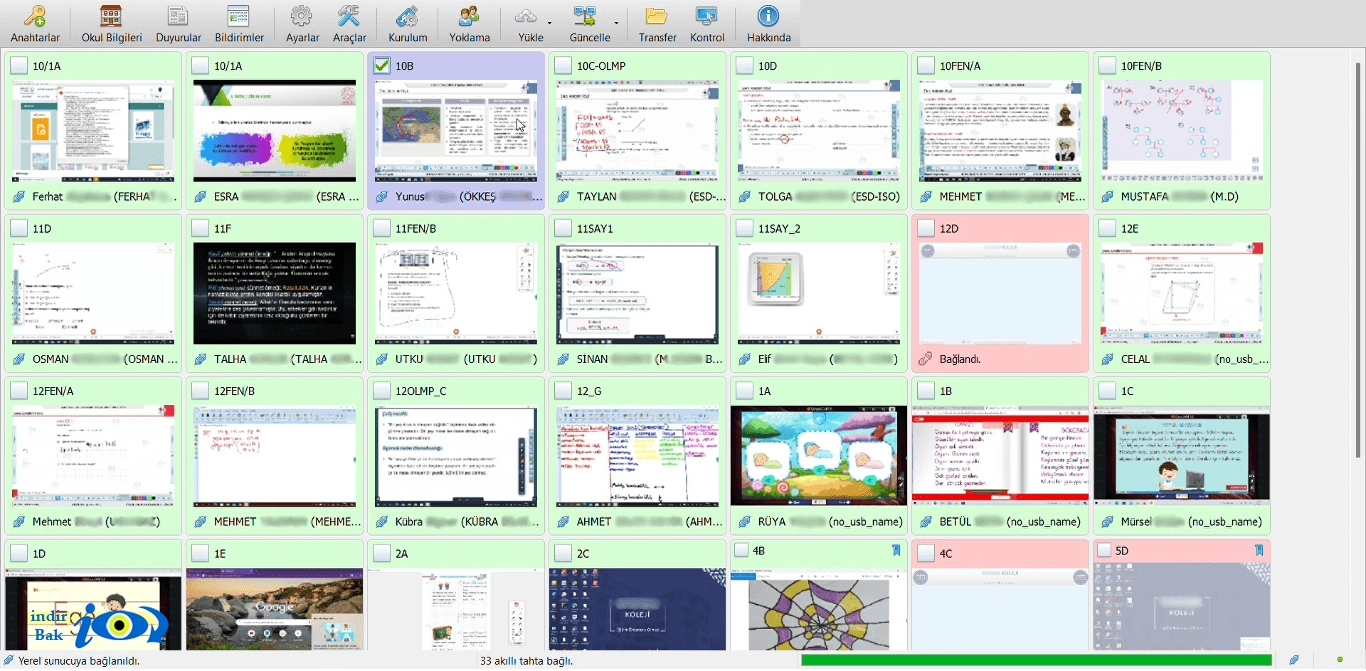Check the 10C-OLMP board checkbox

pos(563,65)
